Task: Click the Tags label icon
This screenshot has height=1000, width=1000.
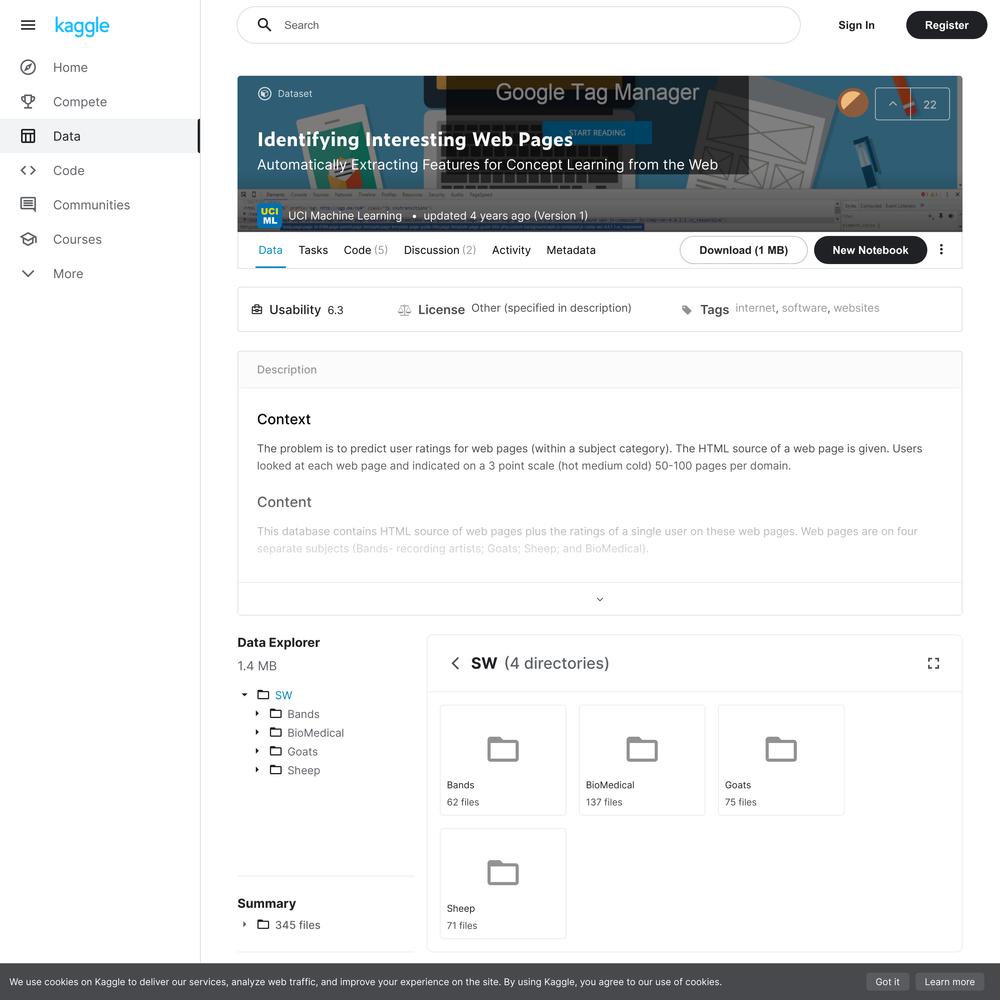Action: [687, 310]
